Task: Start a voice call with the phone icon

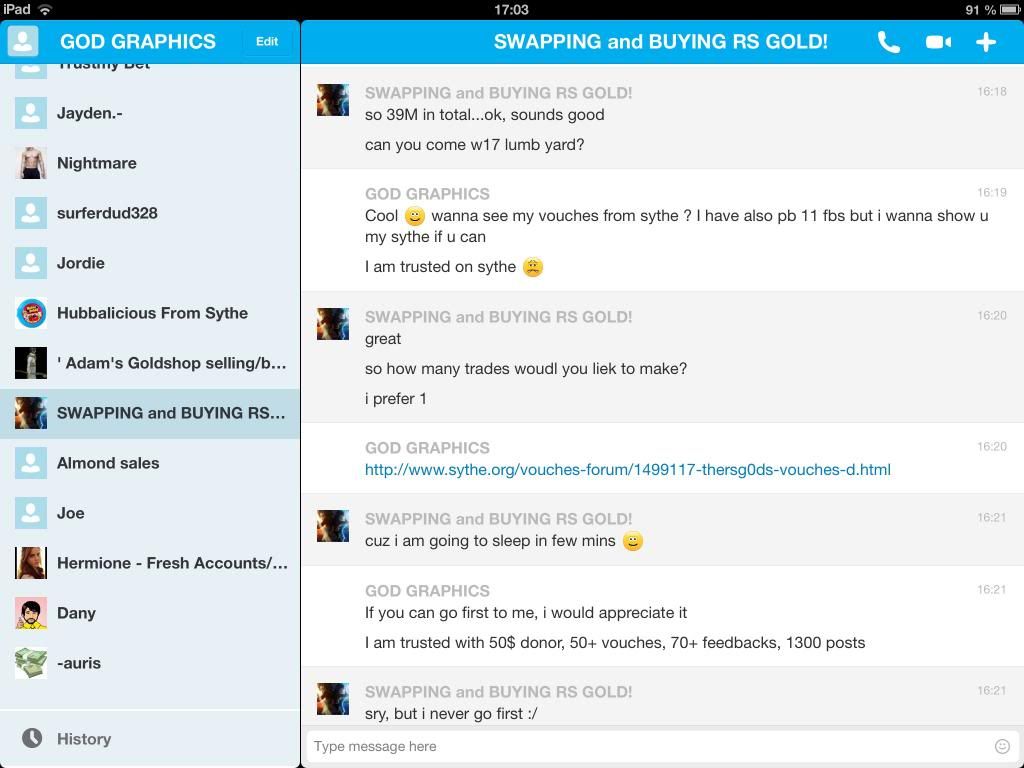Action: (888, 42)
